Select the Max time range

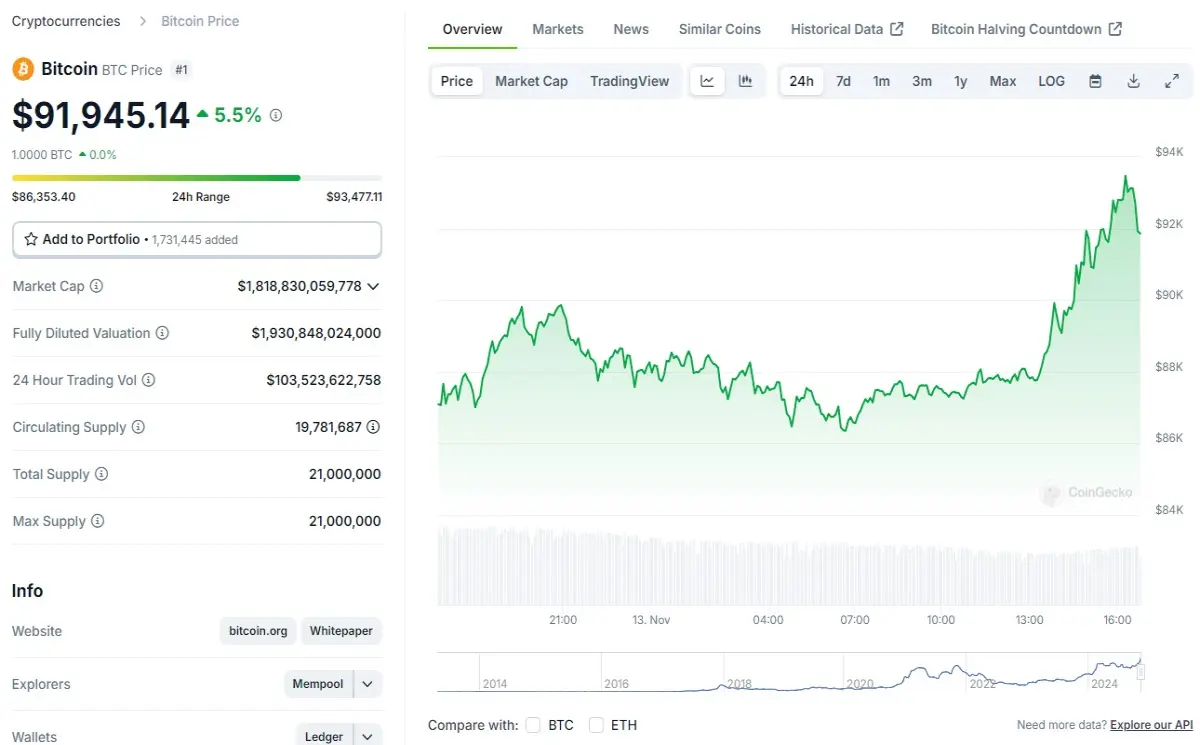[x=1003, y=81]
